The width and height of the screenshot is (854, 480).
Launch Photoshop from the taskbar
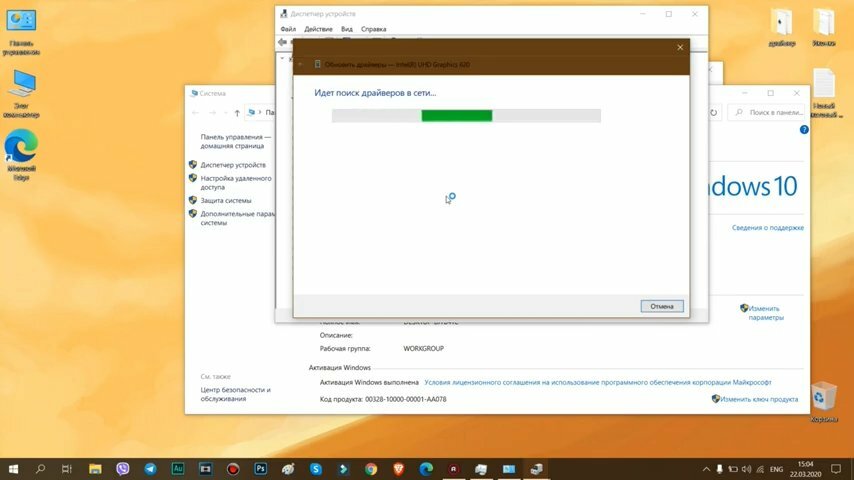coord(260,469)
